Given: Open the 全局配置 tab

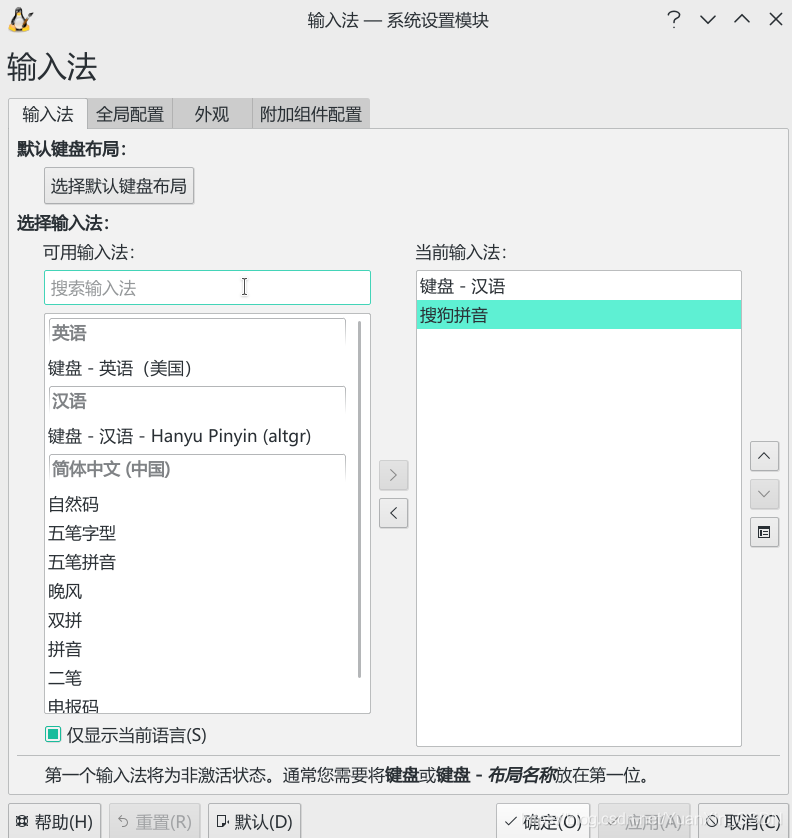Looking at the screenshot, I should click(x=130, y=114).
